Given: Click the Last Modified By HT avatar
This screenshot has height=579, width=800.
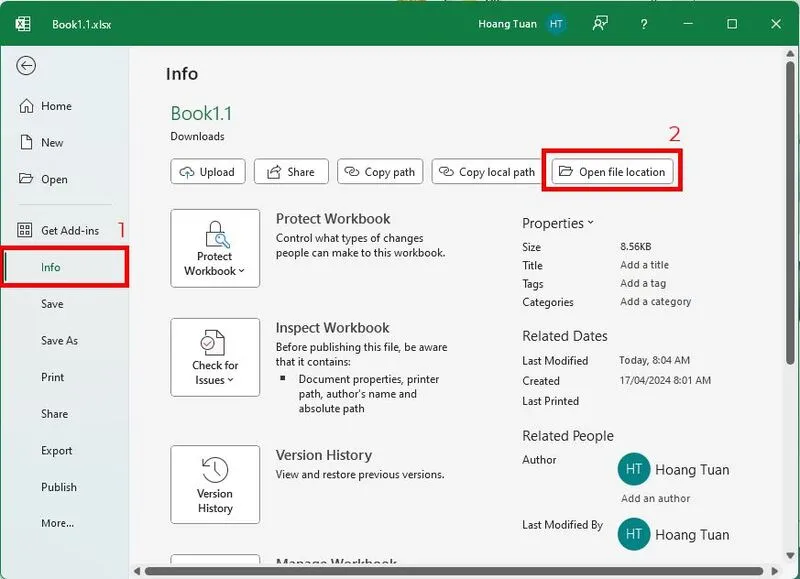Looking at the screenshot, I should tap(634, 534).
